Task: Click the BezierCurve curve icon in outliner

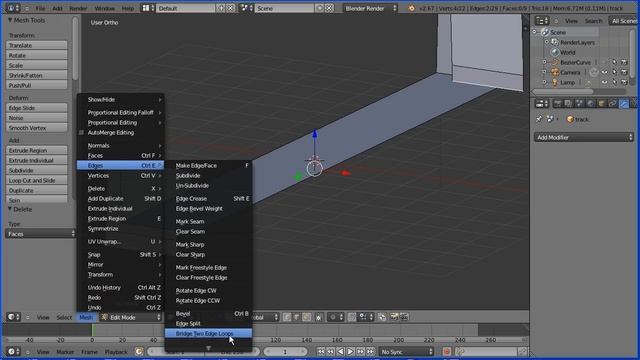Action: point(555,62)
